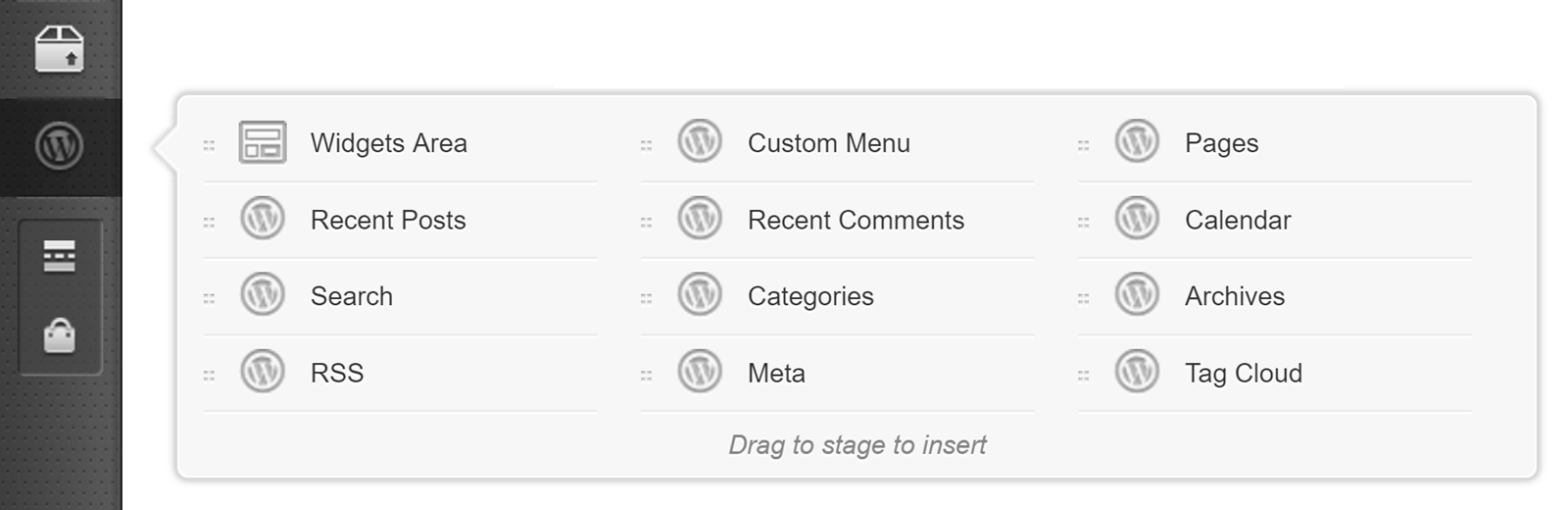This screenshot has height=510, width=1568.
Task: Click the drag handle next to Pages
Action: [1083, 145]
